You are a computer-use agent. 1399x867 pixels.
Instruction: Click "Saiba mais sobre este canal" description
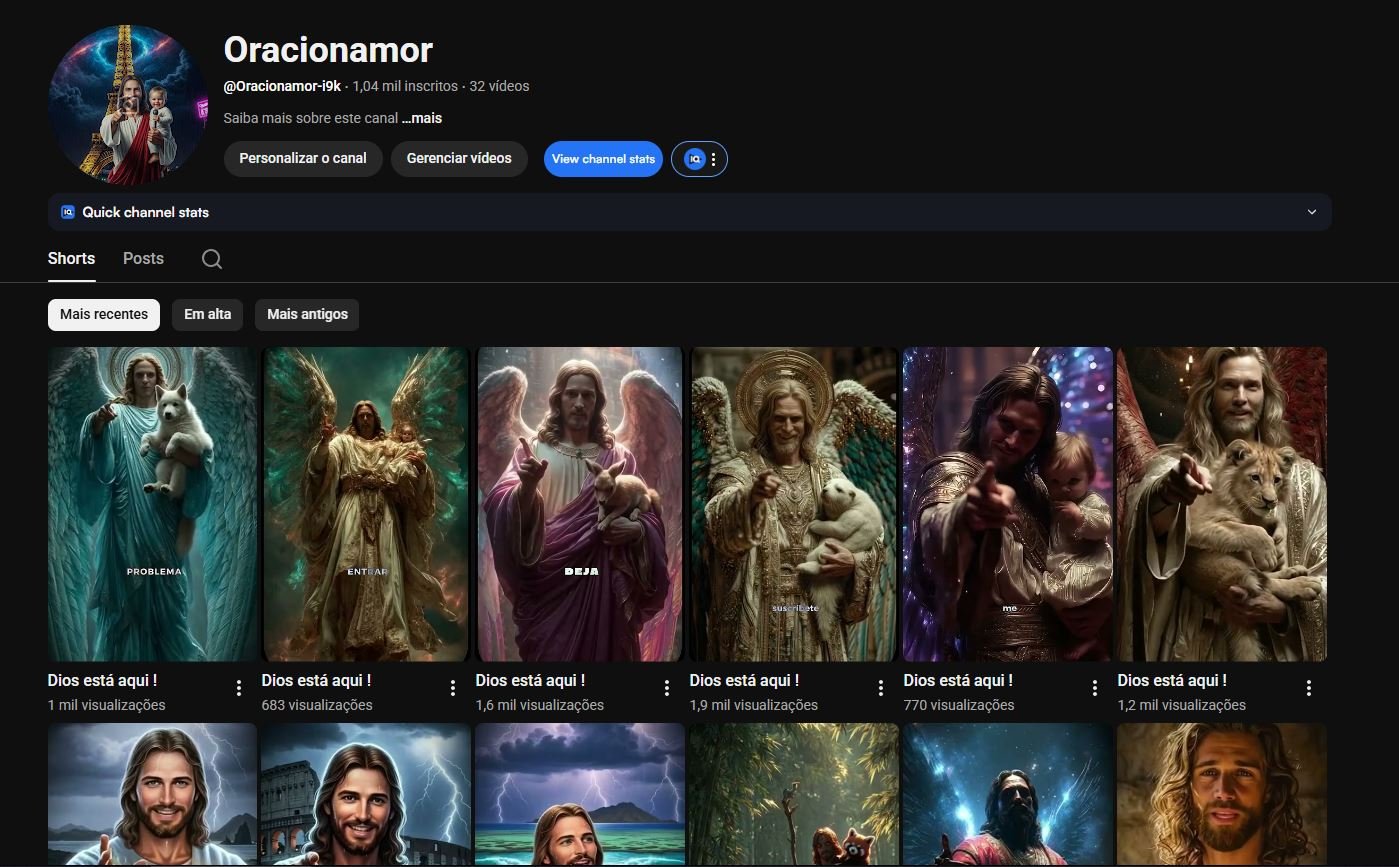pos(311,118)
